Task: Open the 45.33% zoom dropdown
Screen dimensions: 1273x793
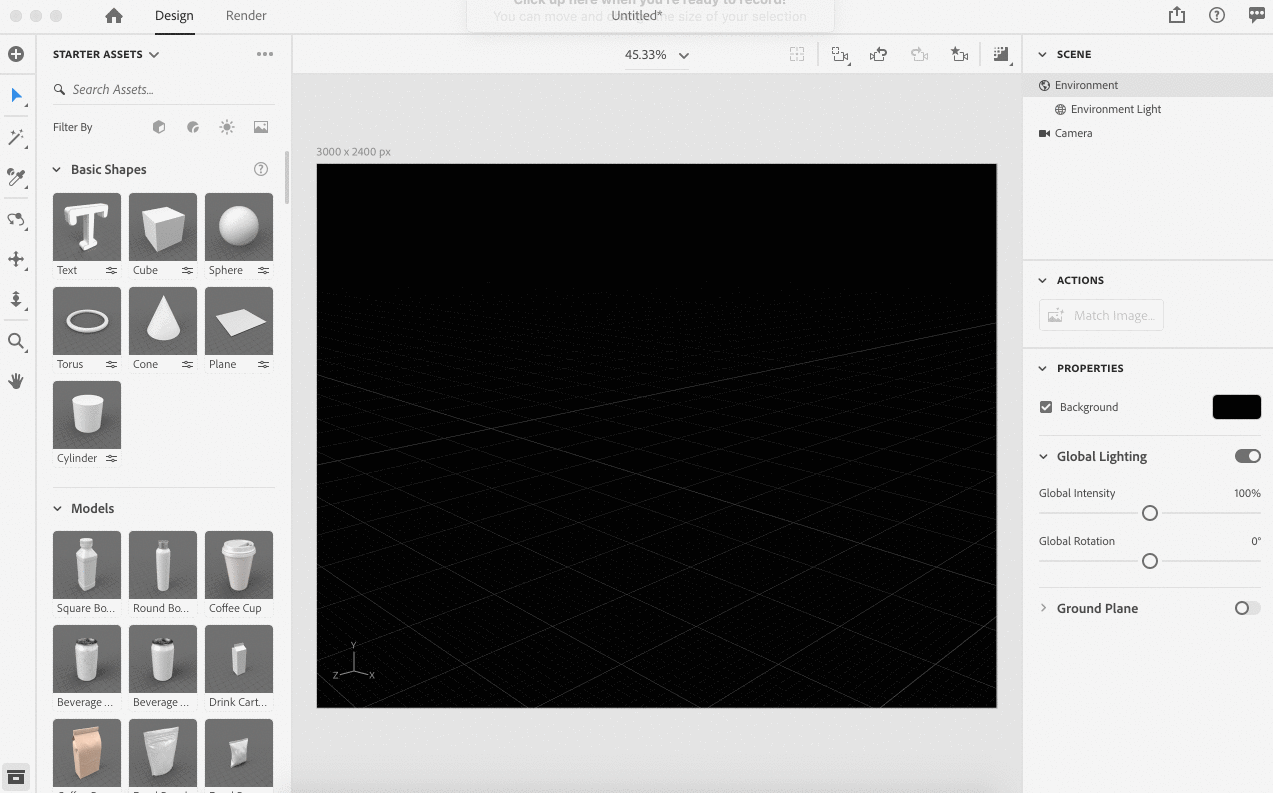Action: tap(657, 55)
